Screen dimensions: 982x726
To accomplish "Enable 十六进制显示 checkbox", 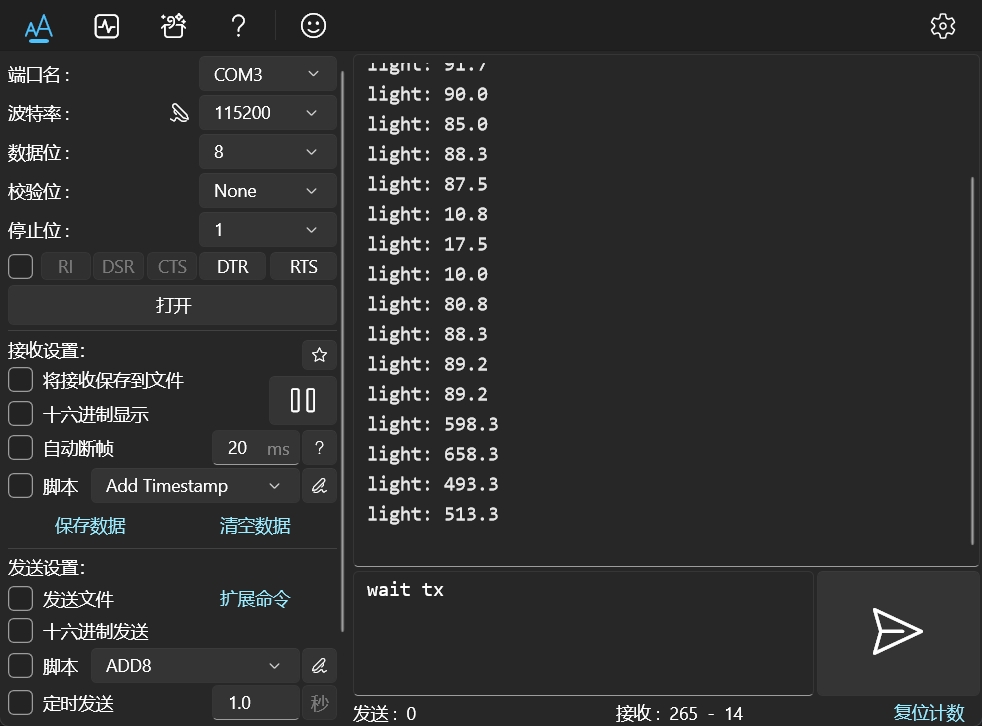I will point(21,414).
